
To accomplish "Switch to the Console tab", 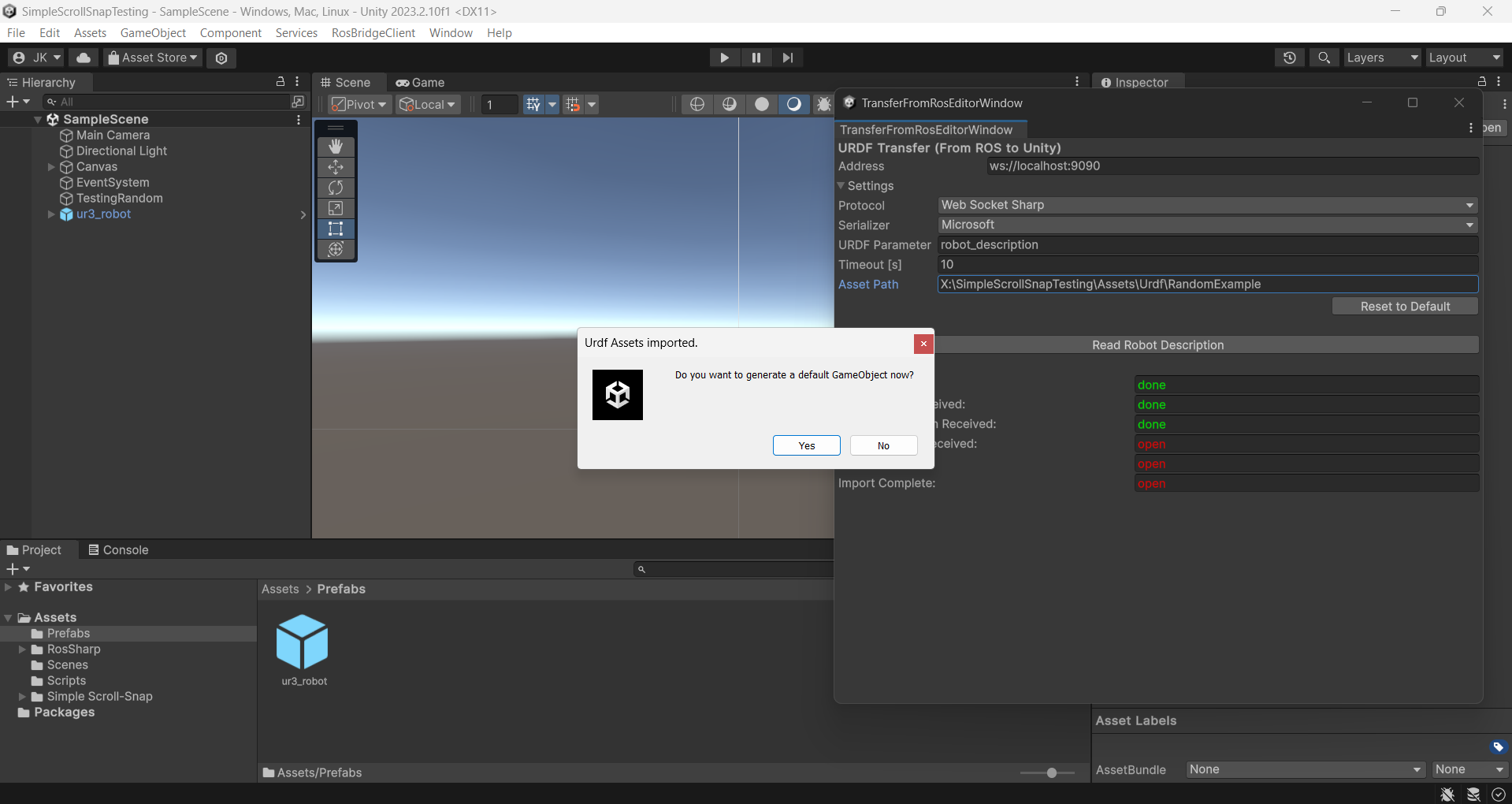I will pyautogui.click(x=124, y=549).
